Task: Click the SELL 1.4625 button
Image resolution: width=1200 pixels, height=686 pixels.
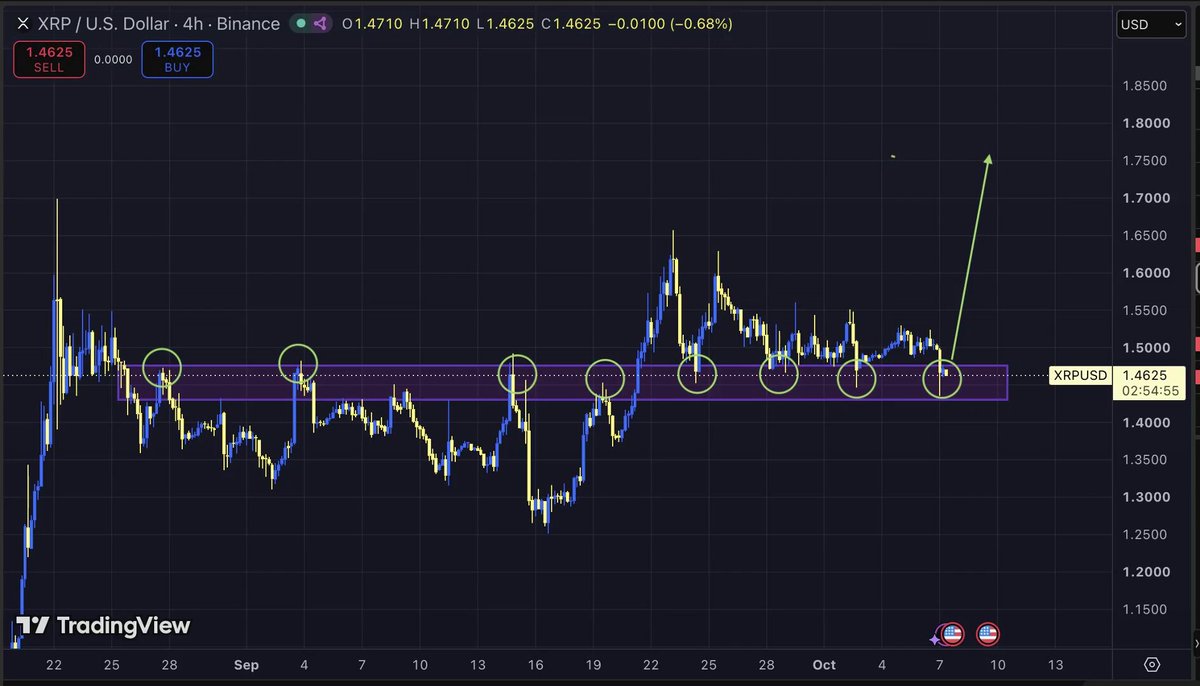Action: tap(49, 59)
